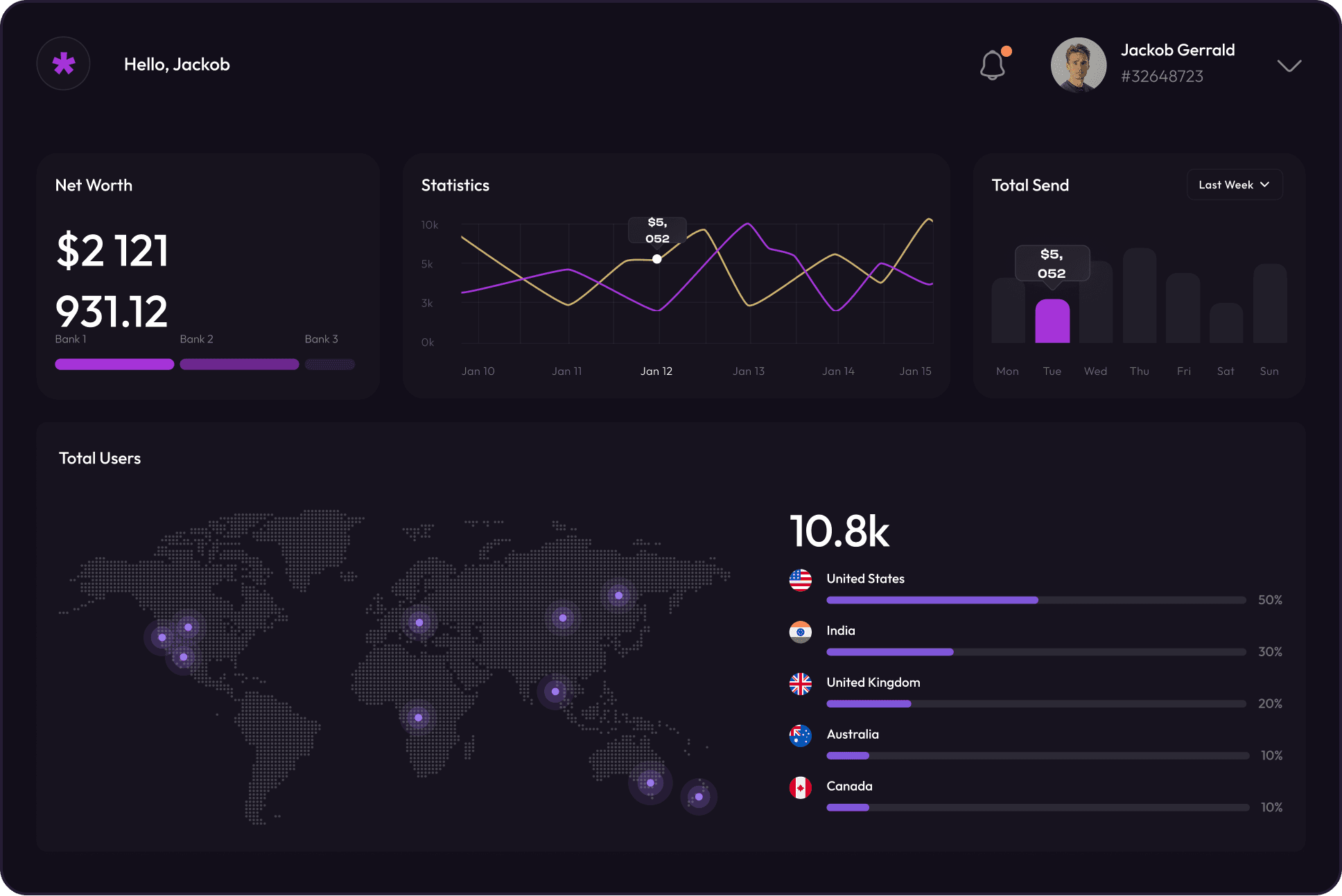The image size is (1342, 896).
Task: Toggle the Jan 12 data point marker
Action: tap(656, 258)
